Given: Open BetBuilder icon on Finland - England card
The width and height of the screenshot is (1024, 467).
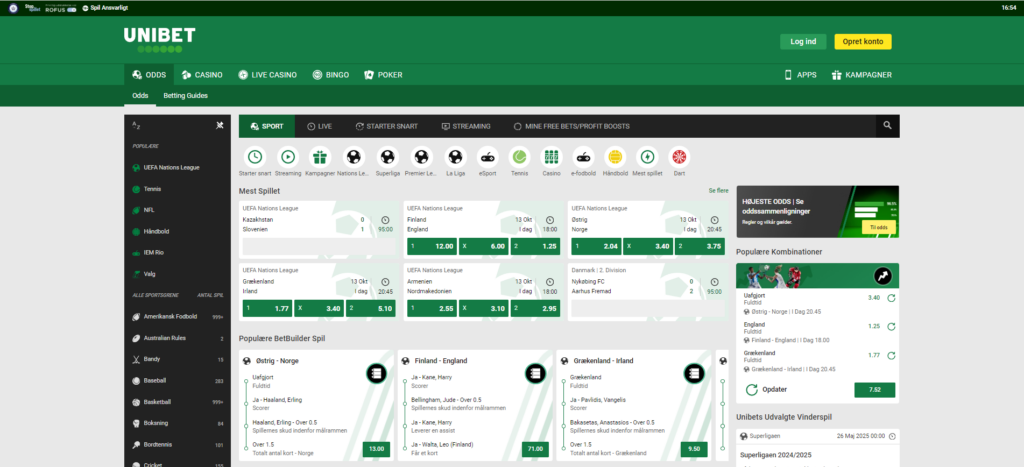Looking at the screenshot, I should pos(535,374).
